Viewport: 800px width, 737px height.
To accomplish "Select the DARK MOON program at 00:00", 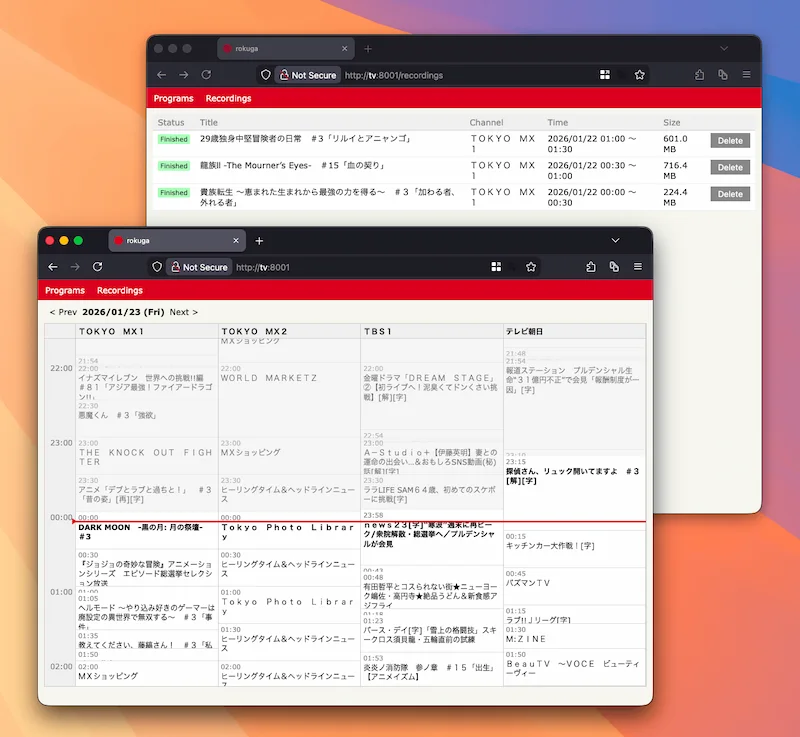I will click(140, 531).
